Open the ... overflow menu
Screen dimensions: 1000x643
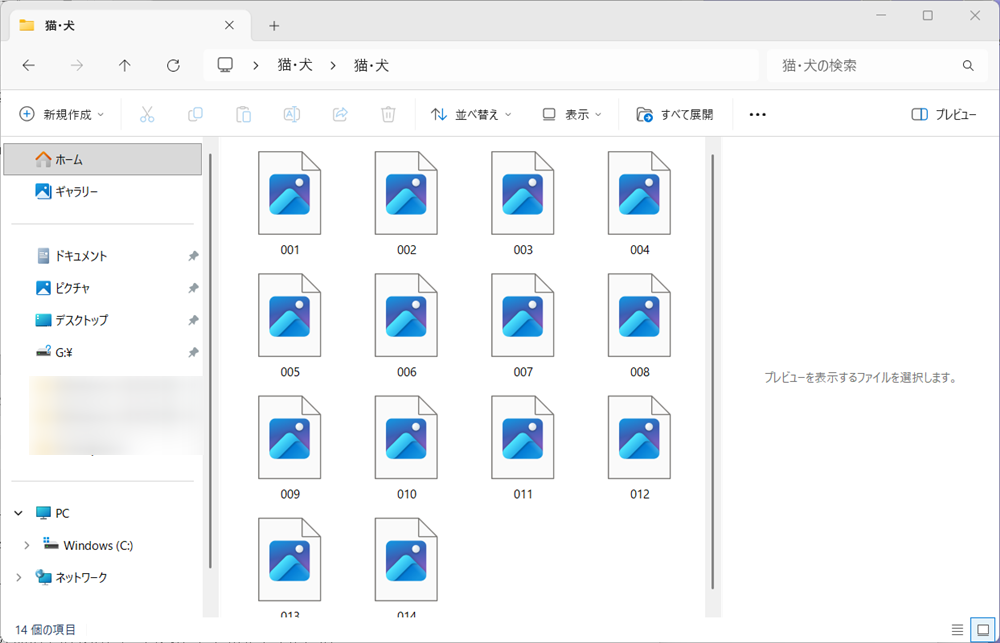(x=757, y=113)
